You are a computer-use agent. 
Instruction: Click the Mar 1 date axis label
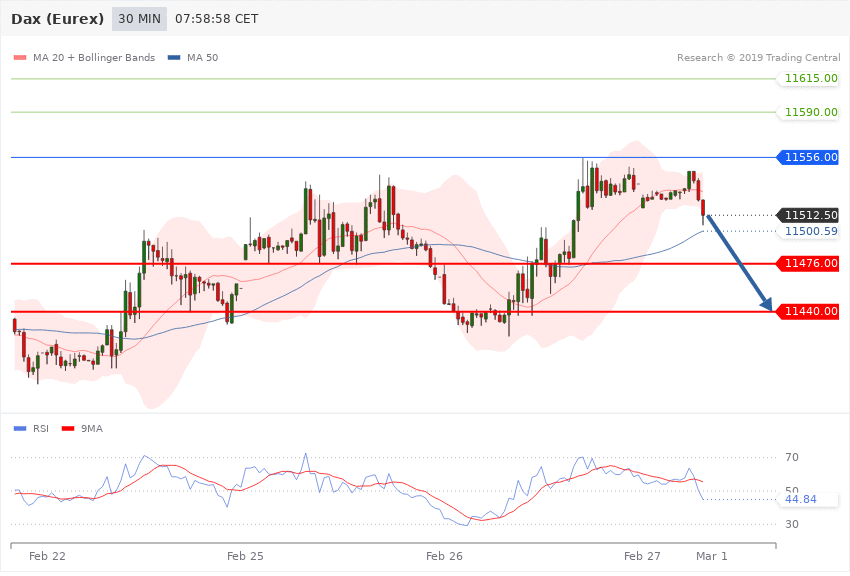coord(712,556)
